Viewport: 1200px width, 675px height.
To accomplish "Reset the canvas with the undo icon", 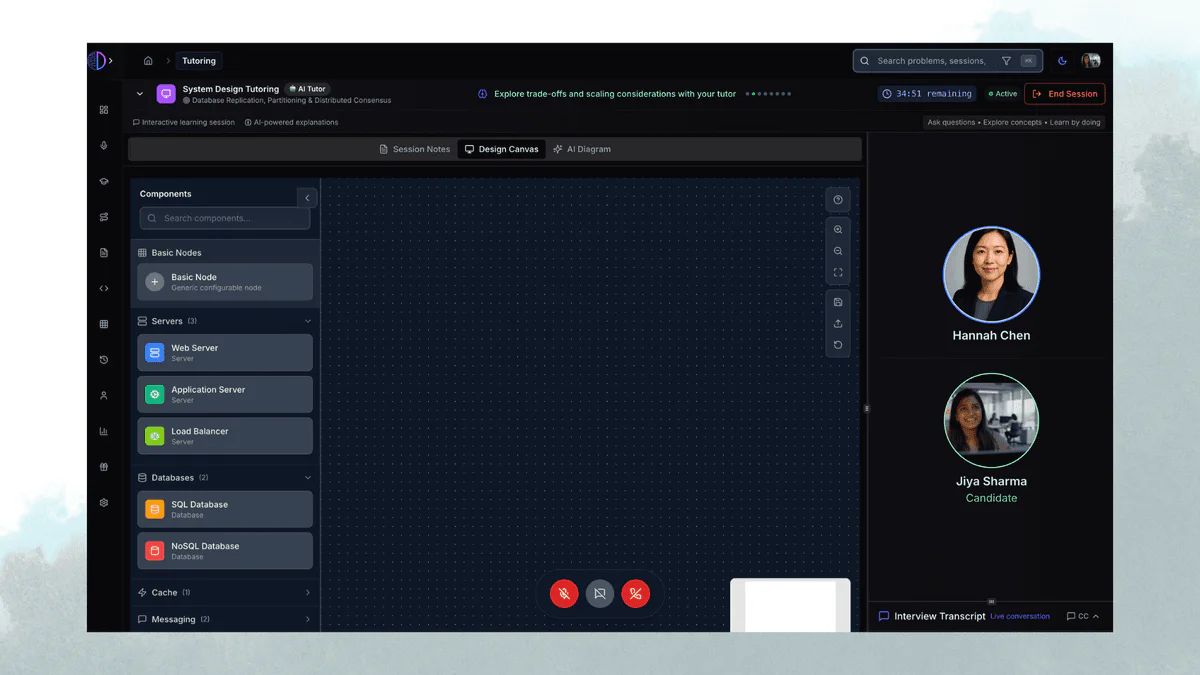I will 838,345.
